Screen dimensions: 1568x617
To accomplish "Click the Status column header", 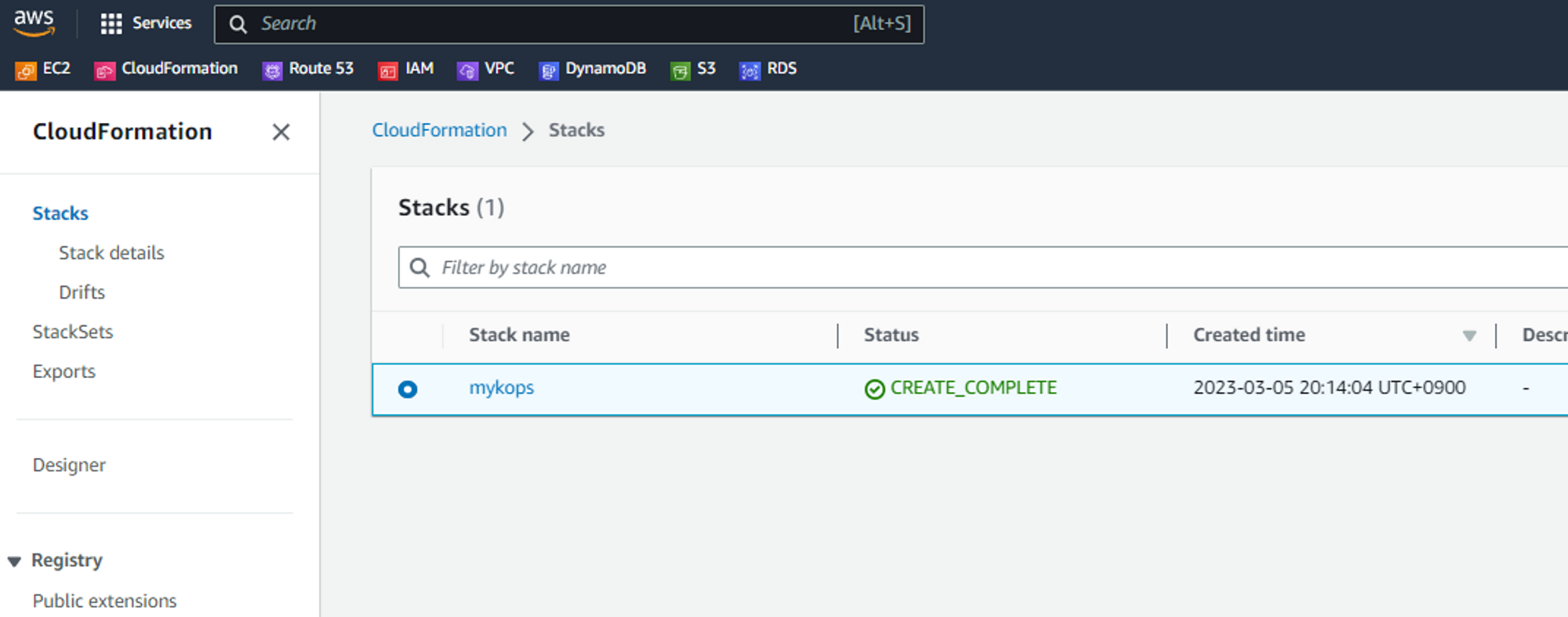I will [891, 335].
